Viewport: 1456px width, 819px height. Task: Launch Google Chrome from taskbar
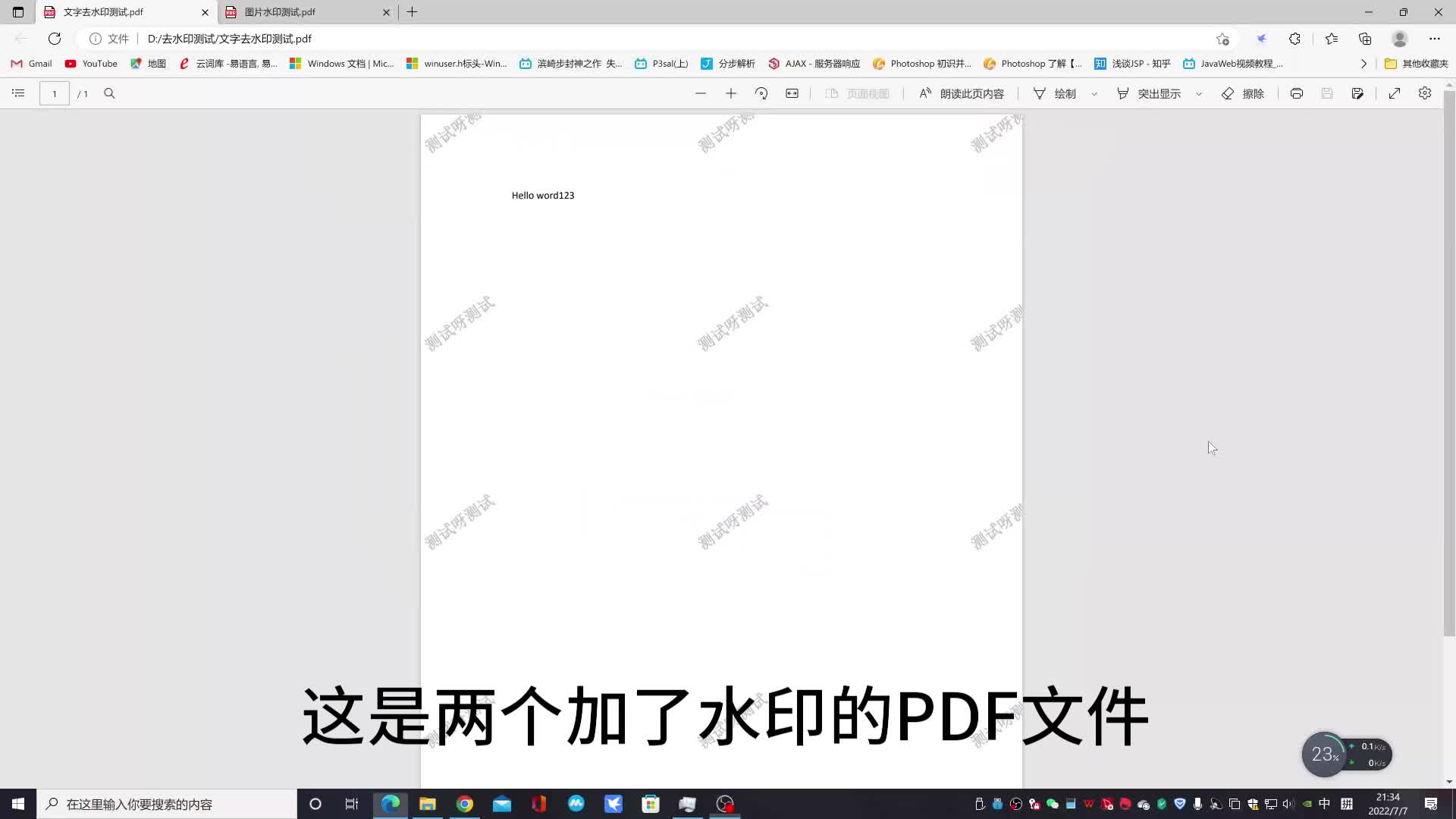[465, 804]
